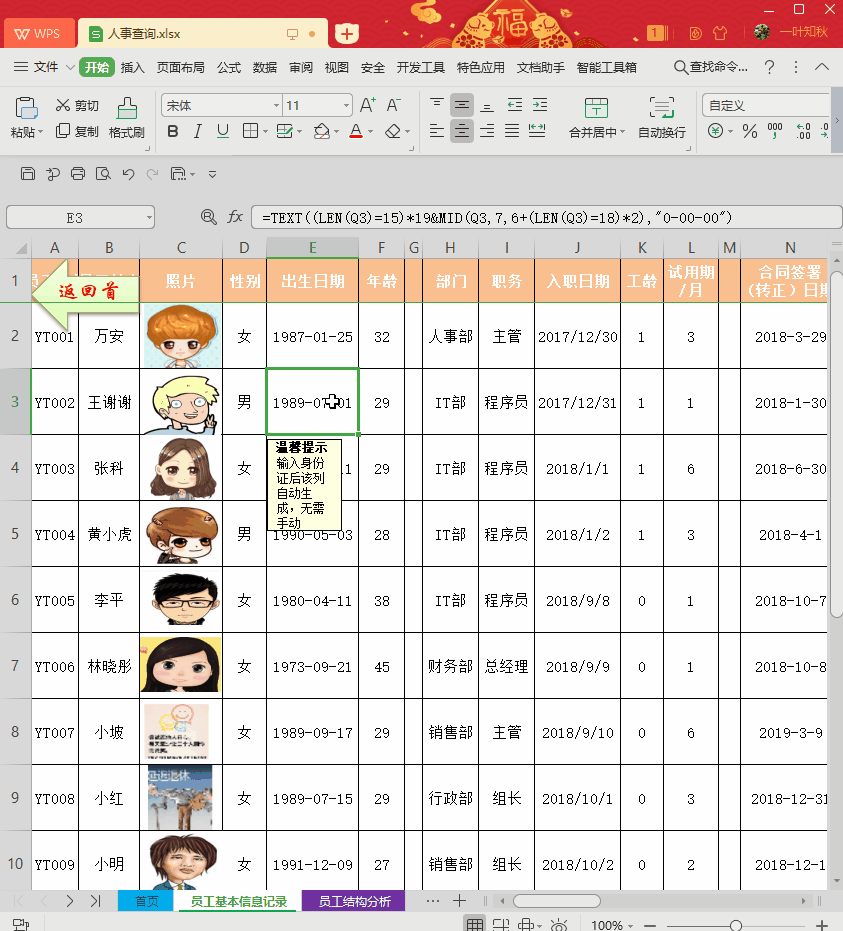Align text to bottom
The width and height of the screenshot is (843, 931).
487,106
